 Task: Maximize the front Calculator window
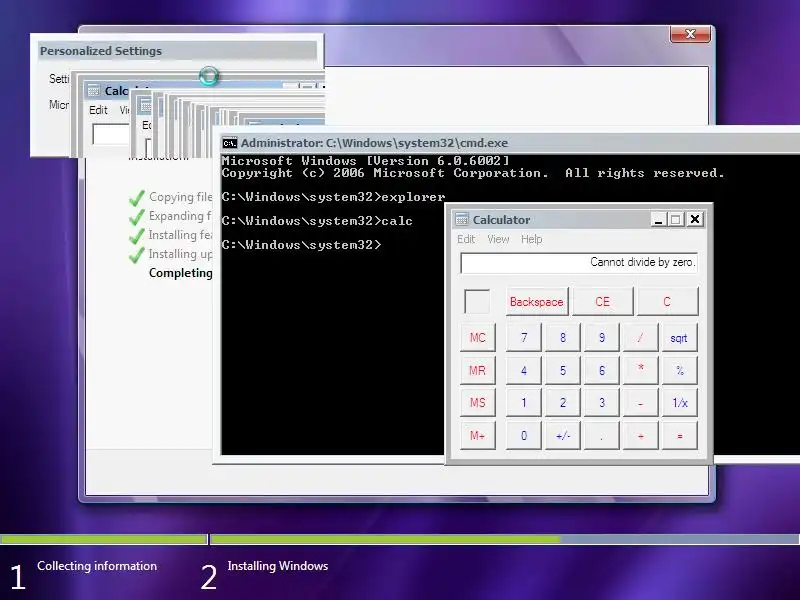[676, 219]
